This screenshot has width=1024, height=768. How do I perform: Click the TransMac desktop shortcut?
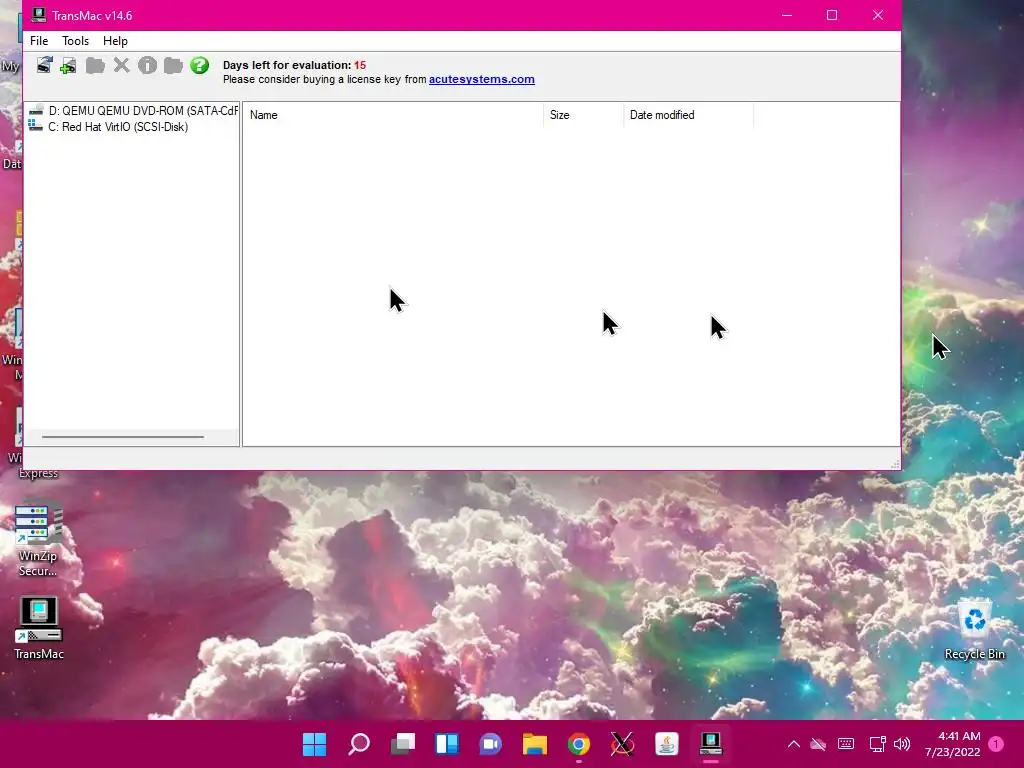pos(39,628)
